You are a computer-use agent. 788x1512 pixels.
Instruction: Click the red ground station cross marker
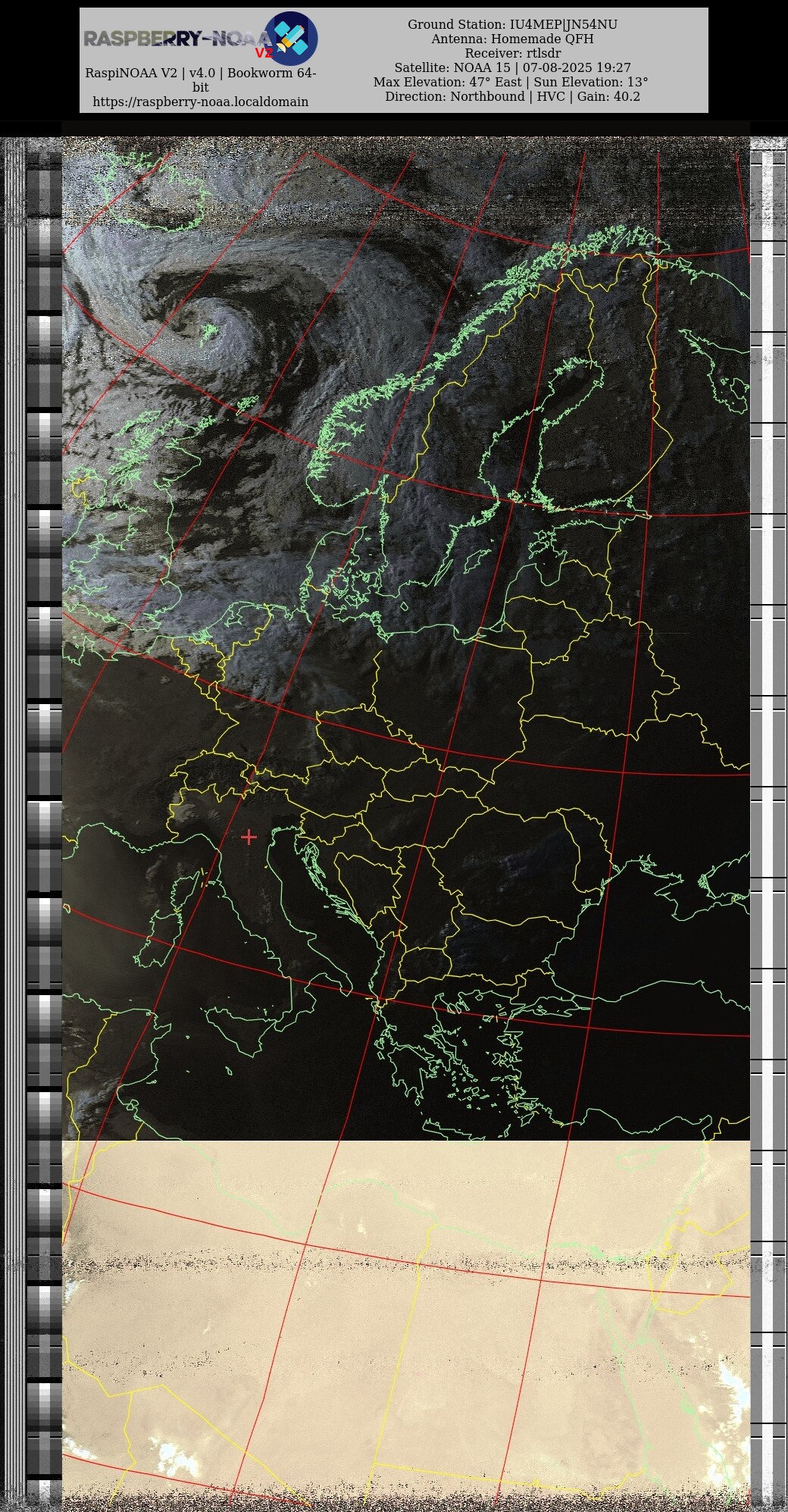[249, 837]
